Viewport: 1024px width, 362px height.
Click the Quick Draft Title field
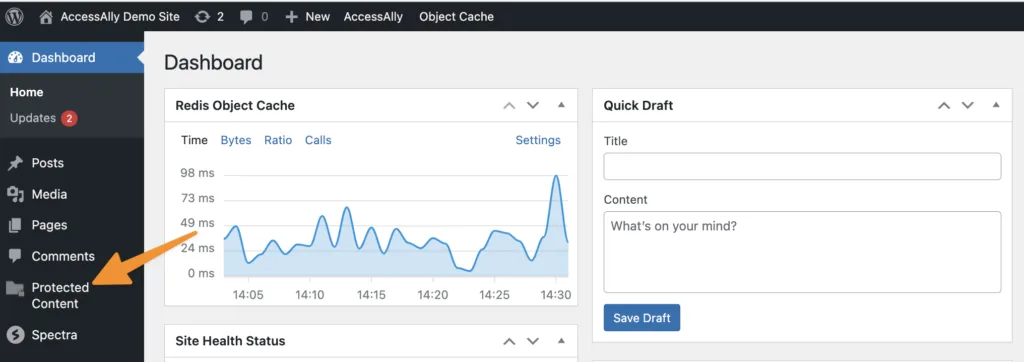[802, 167]
